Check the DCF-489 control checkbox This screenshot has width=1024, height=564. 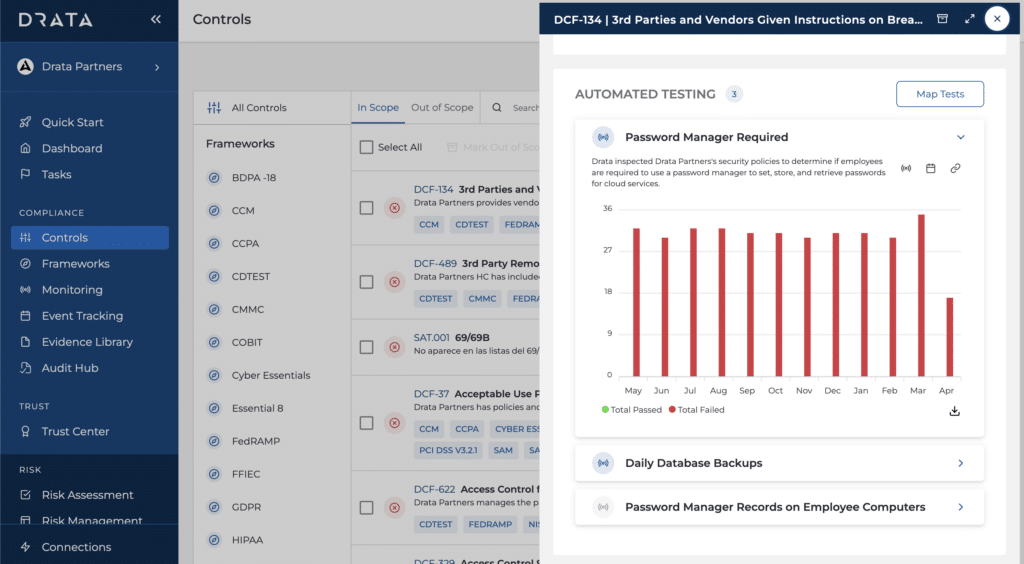pos(366,282)
